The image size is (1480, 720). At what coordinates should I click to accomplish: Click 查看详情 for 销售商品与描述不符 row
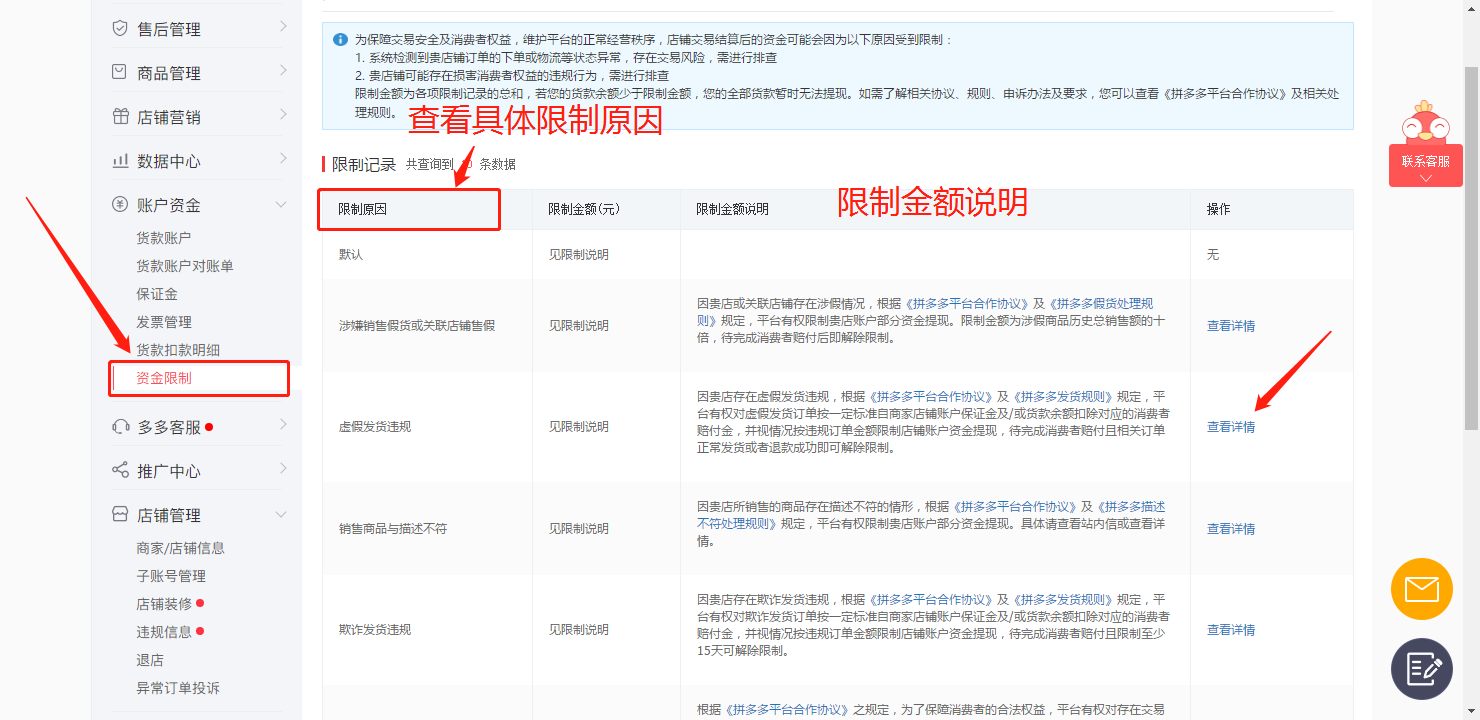coord(1231,529)
